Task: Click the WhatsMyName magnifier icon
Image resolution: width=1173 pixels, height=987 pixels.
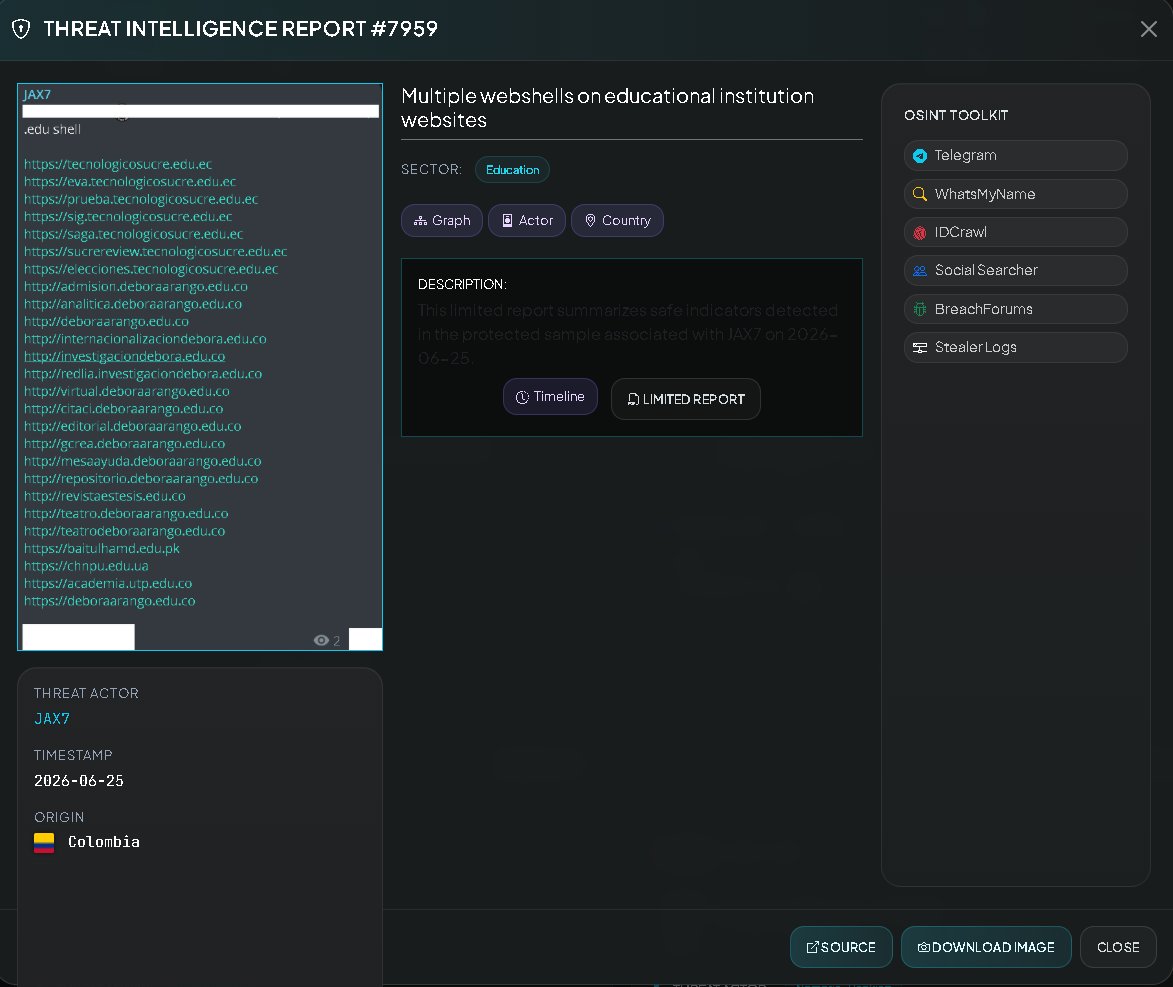Action: 920,194
